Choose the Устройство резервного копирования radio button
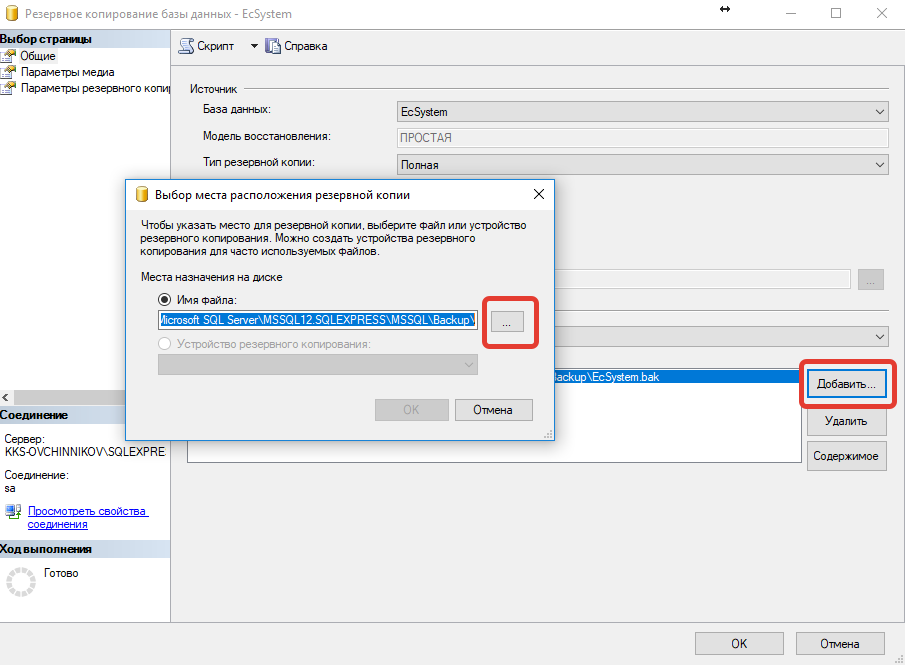 (164, 343)
